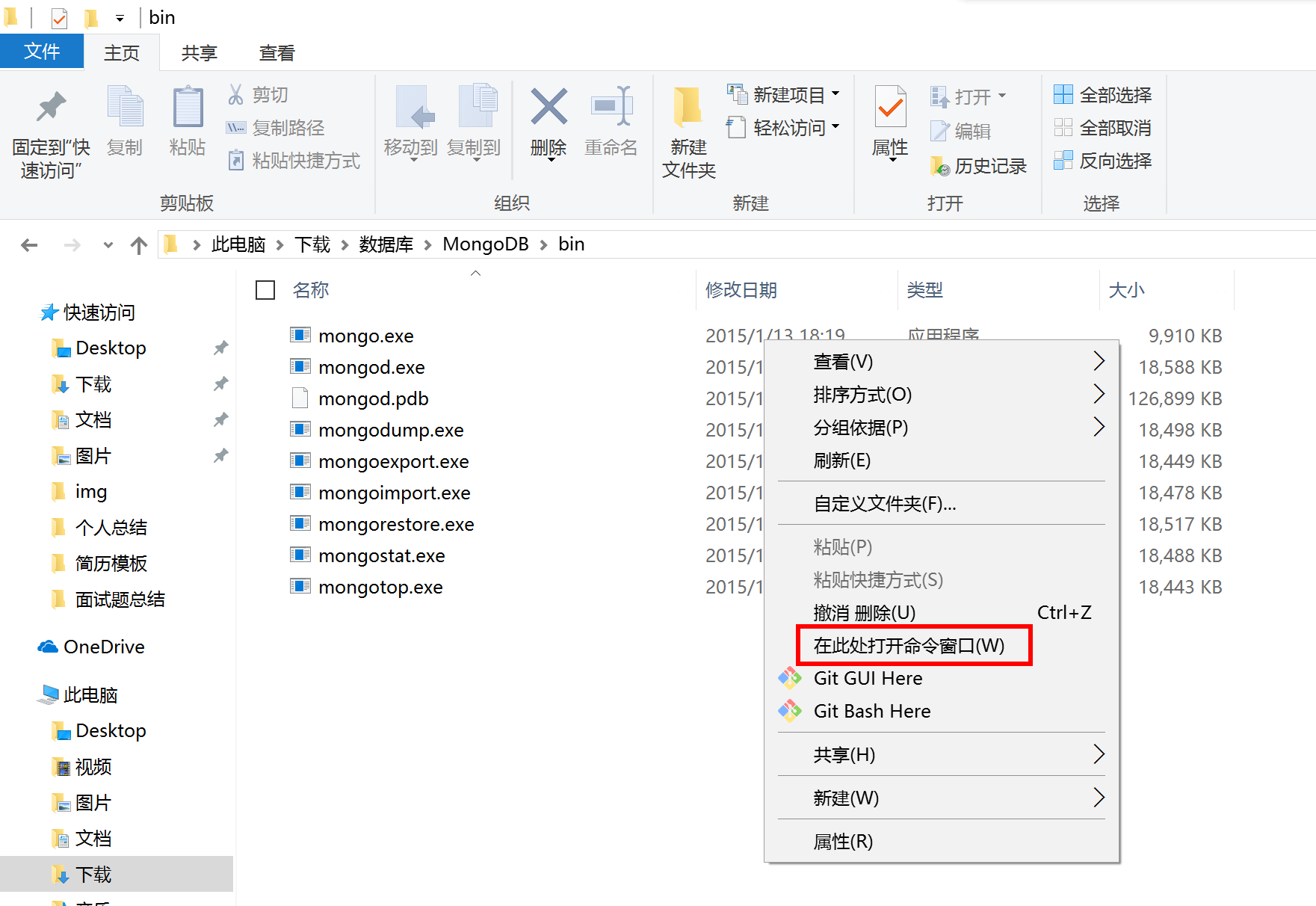Sort by the 名称 column header
This screenshot has height=906, width=1316.
click(x=311, y=290)
